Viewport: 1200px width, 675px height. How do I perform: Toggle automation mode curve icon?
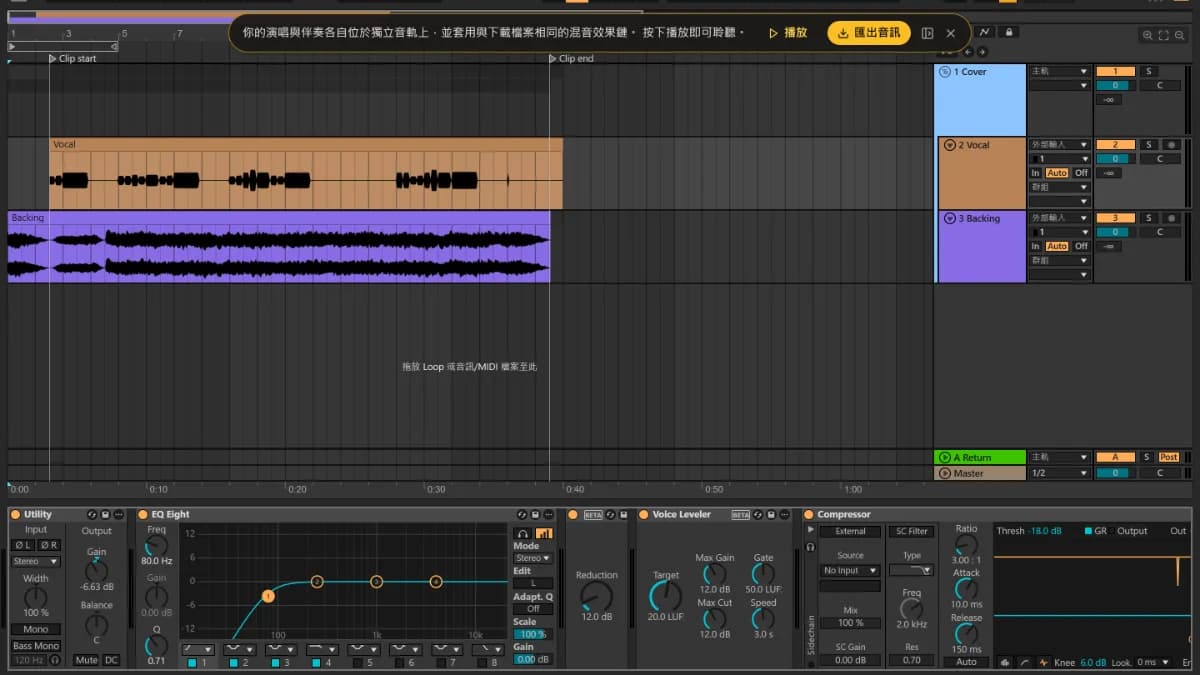click(x=985, y=32)
